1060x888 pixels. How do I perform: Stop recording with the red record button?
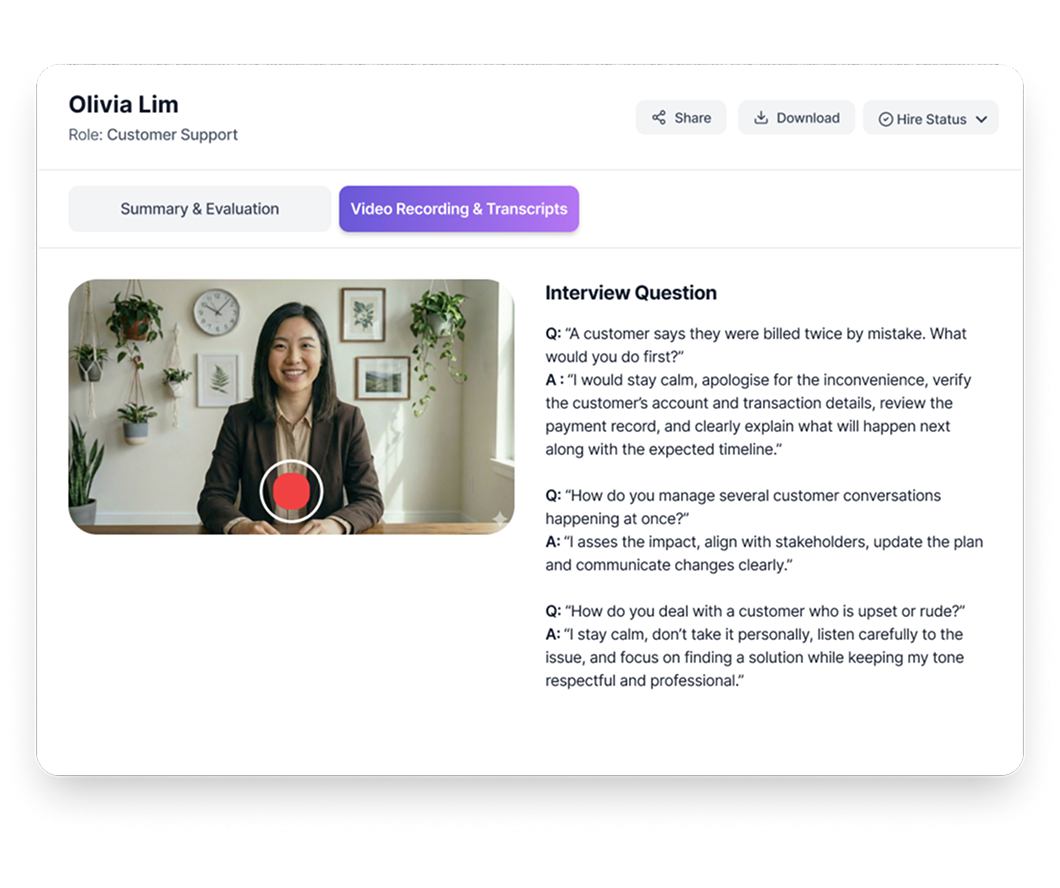coord(291,491)
